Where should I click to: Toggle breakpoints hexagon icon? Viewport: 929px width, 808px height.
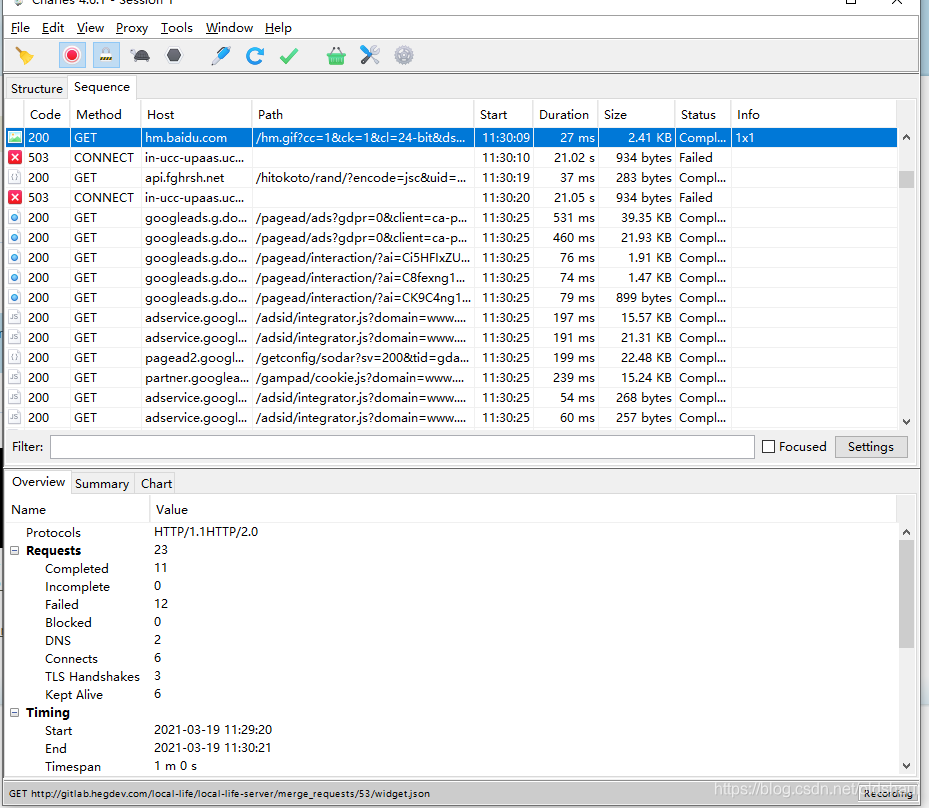[174, 56]
